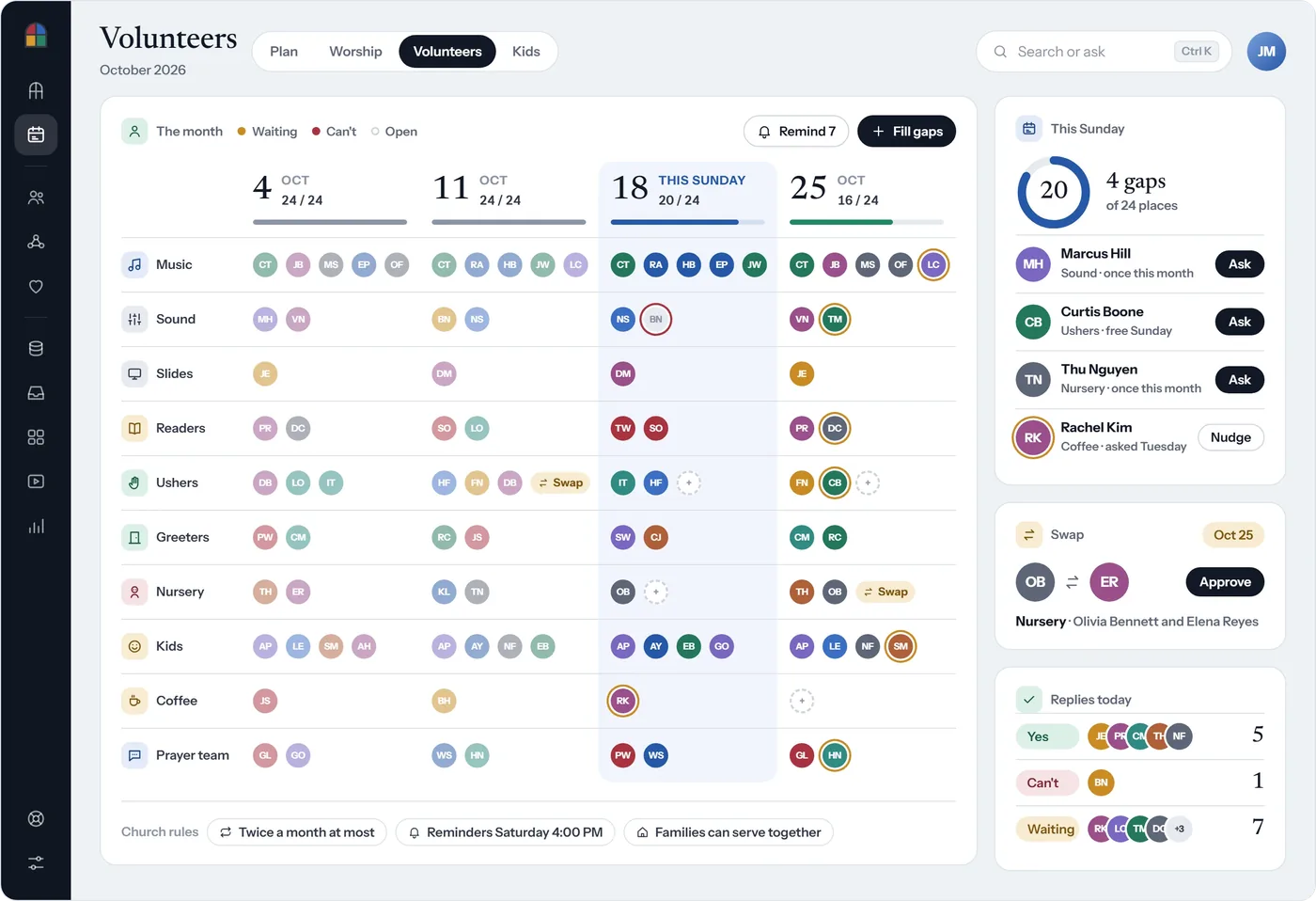The width and height of the screenshot is (1316, 901).
Task: Open the JM profile avatar
Action: pos(1266,52)
